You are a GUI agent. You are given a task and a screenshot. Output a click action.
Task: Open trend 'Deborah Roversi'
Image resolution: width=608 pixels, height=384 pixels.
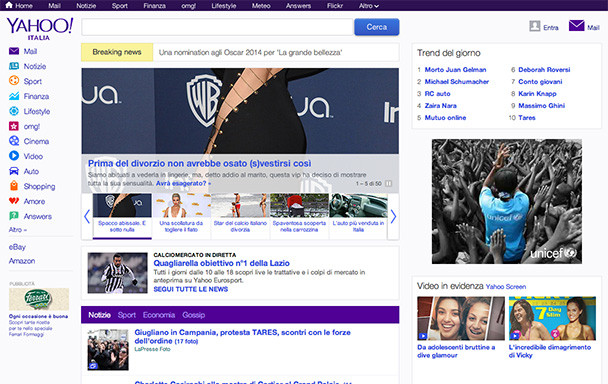544,70
